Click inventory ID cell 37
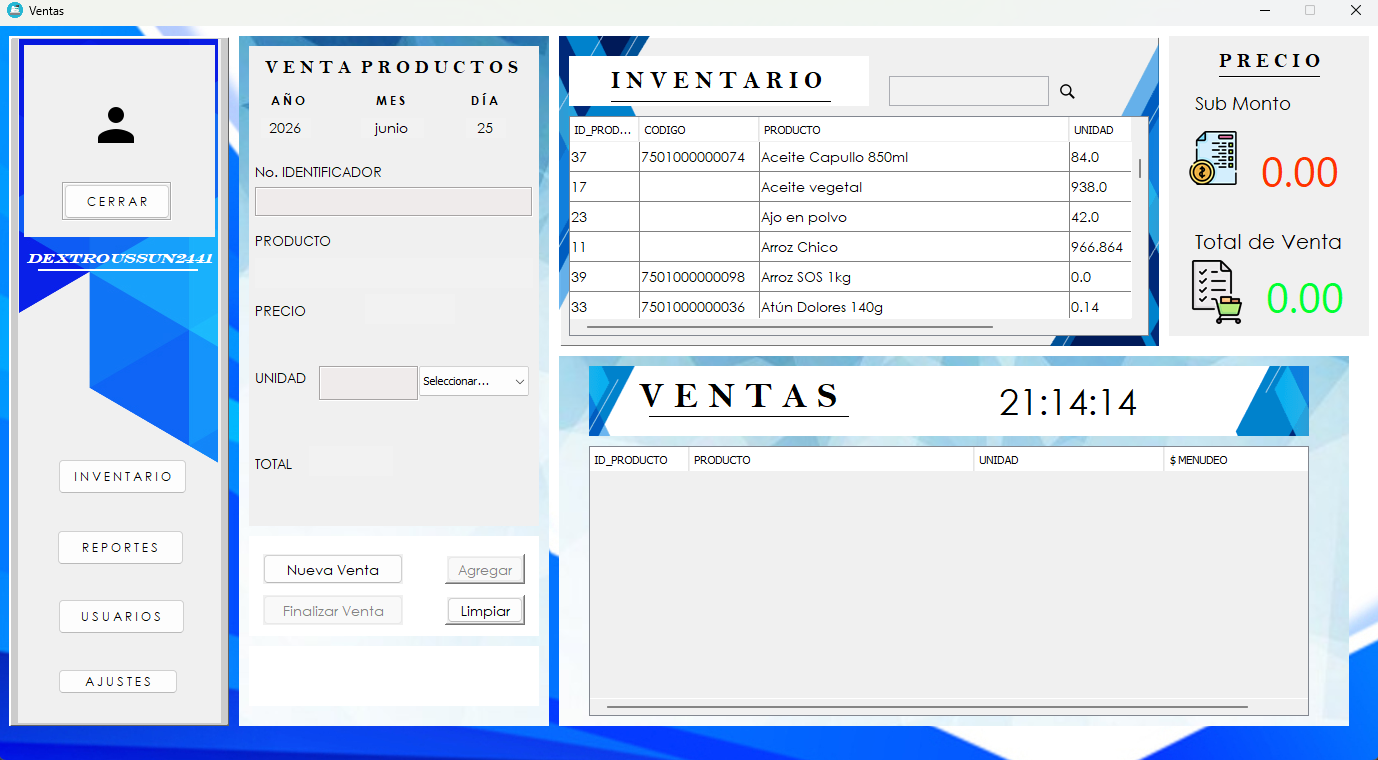The image size is (1378, 760). pos(604,157)
